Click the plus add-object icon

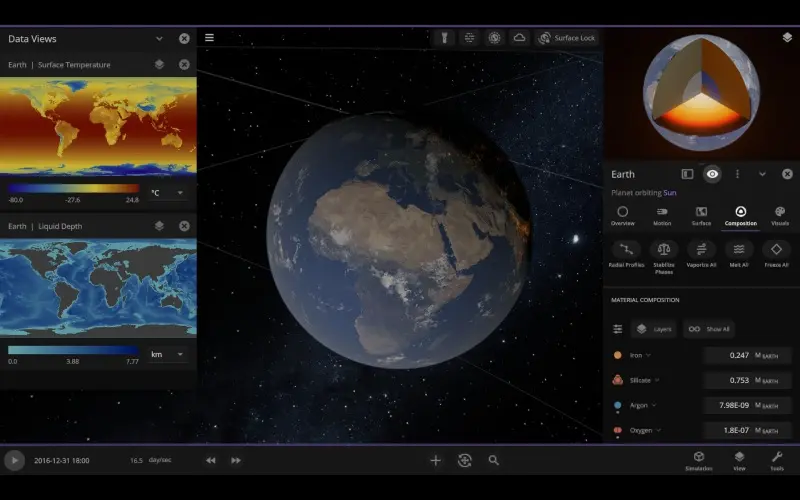tap(435, 460)
